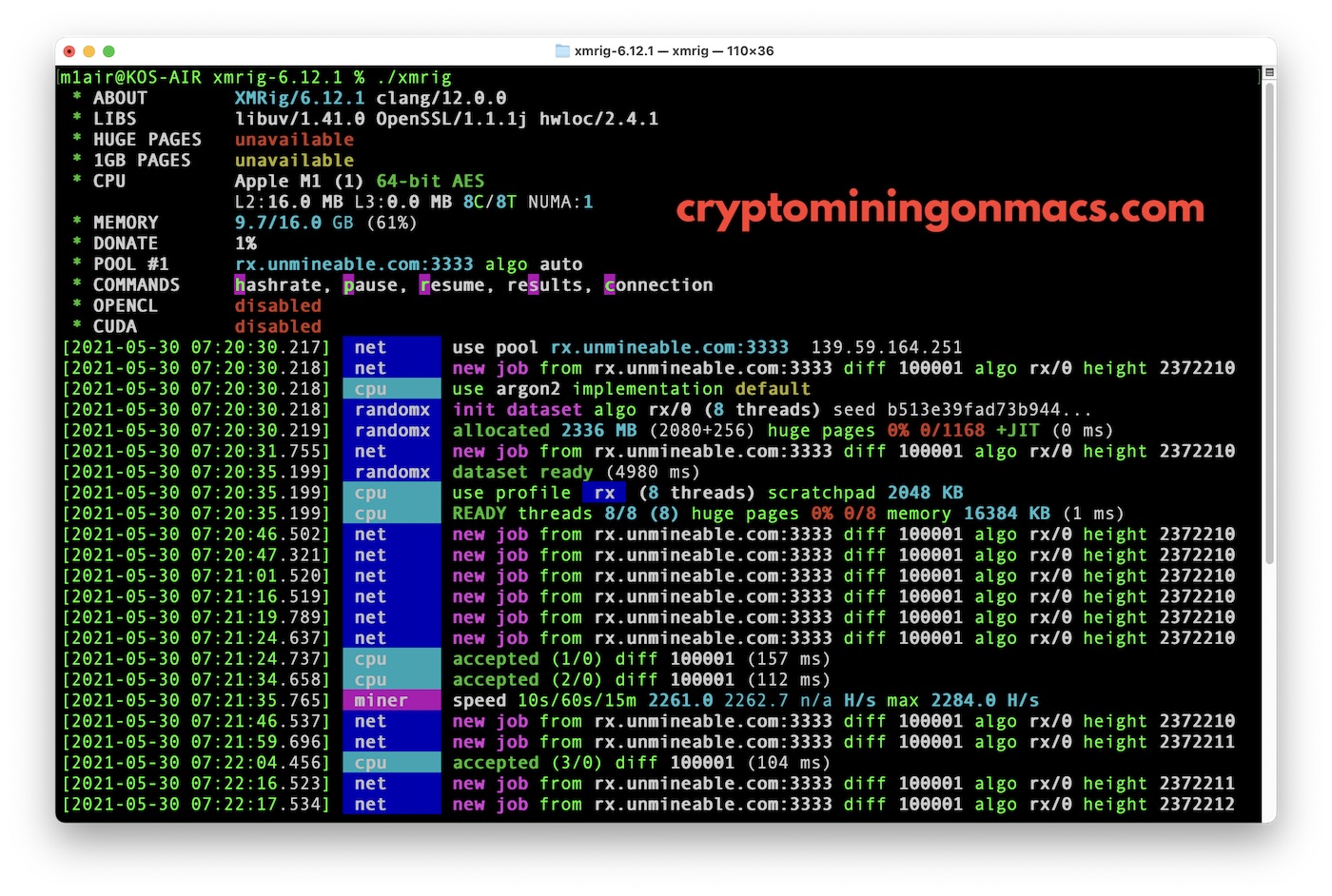The image size is (1332, 896).
Task: Click "max 2284.0 H/s"
Action: [963, 701]
